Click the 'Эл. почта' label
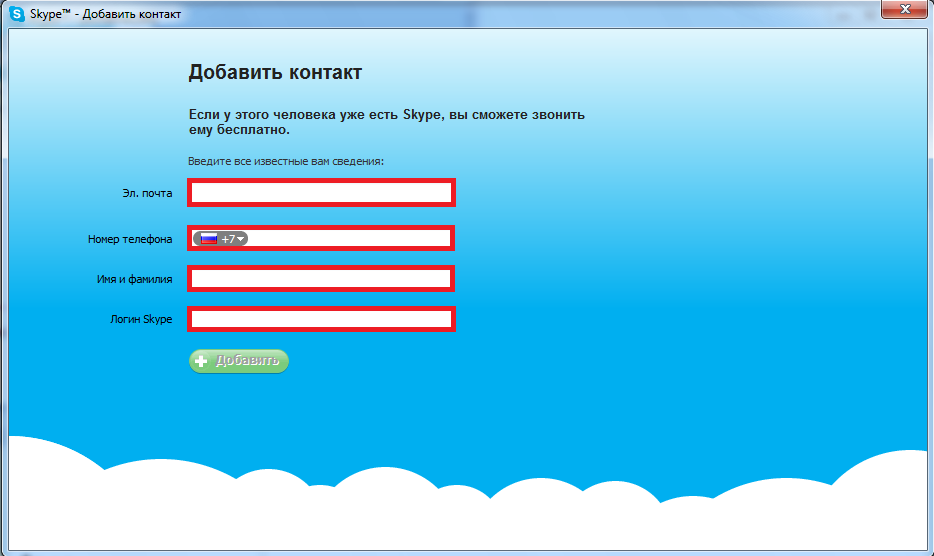 147,193
